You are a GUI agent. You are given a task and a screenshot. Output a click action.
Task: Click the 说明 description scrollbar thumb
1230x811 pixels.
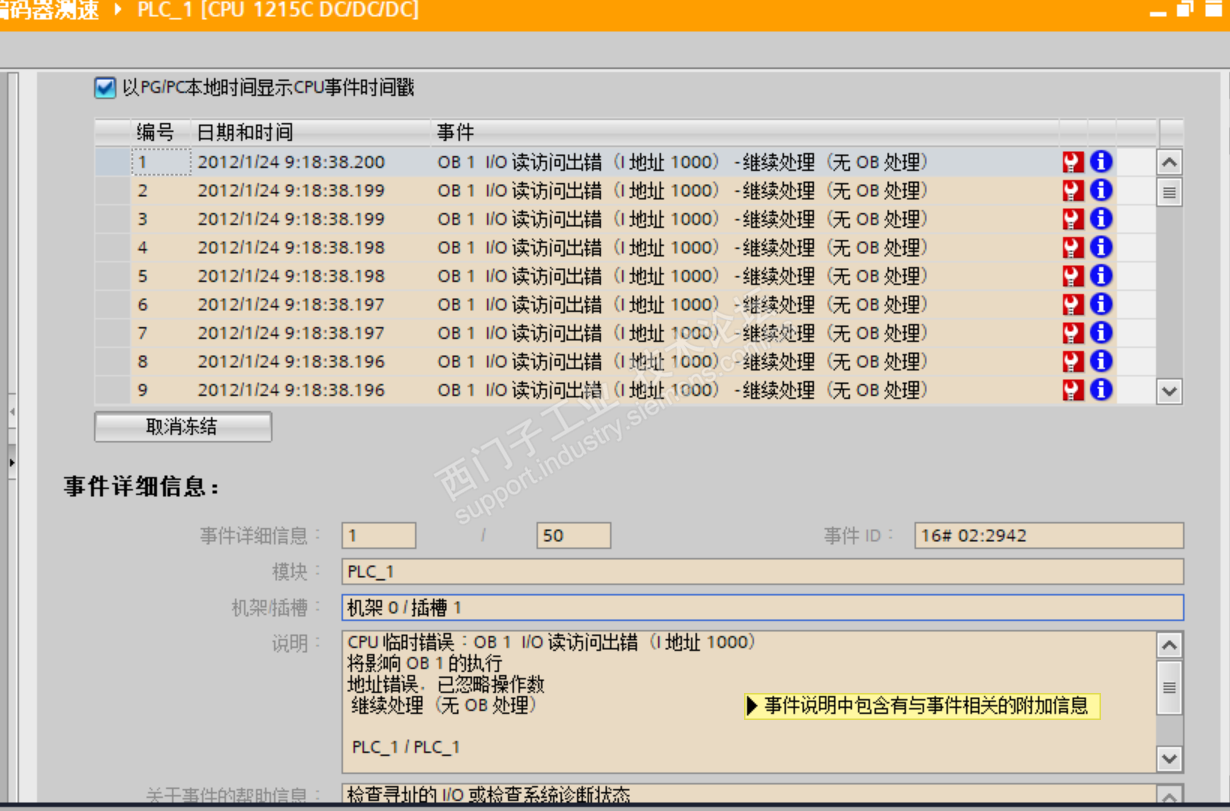(x=1169, y=687)
